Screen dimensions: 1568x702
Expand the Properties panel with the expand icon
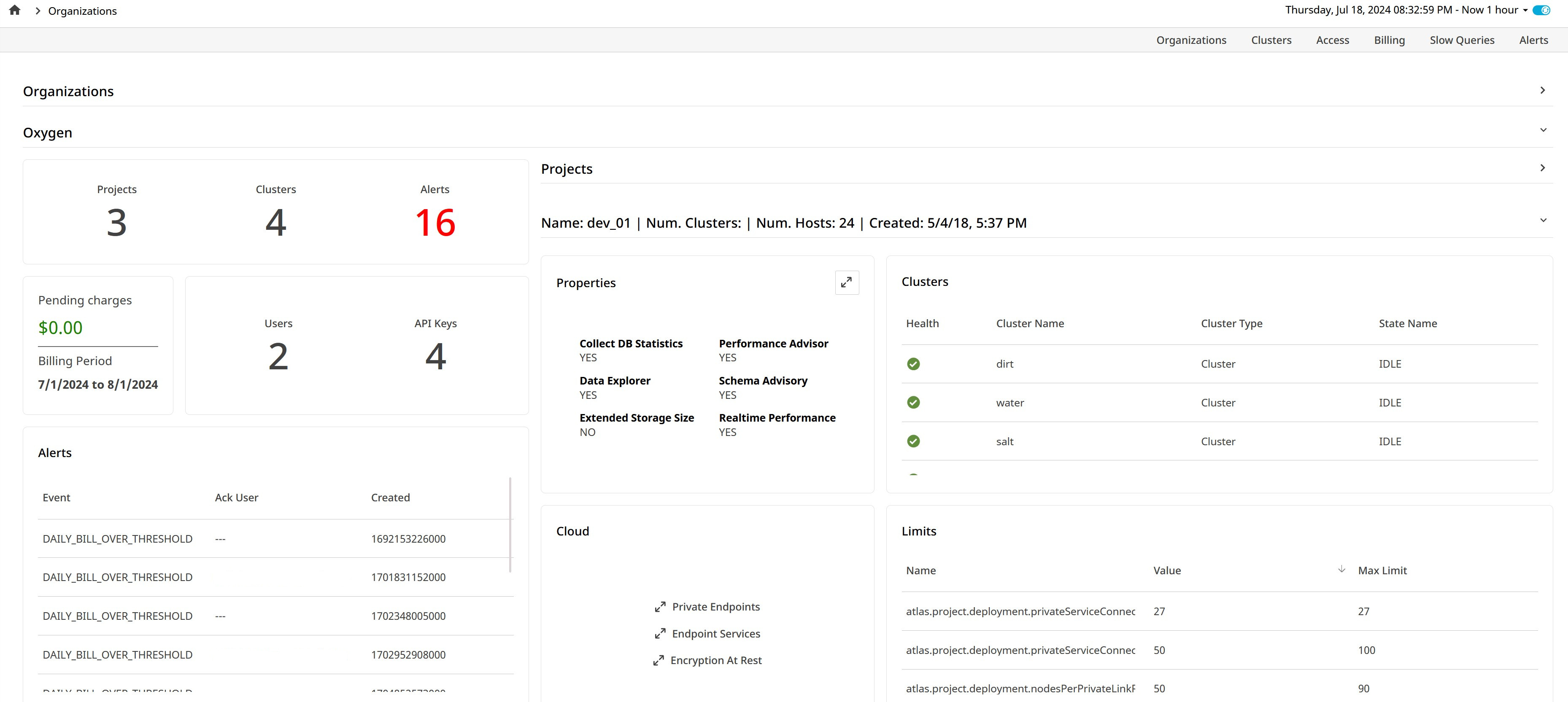[846, 282]
